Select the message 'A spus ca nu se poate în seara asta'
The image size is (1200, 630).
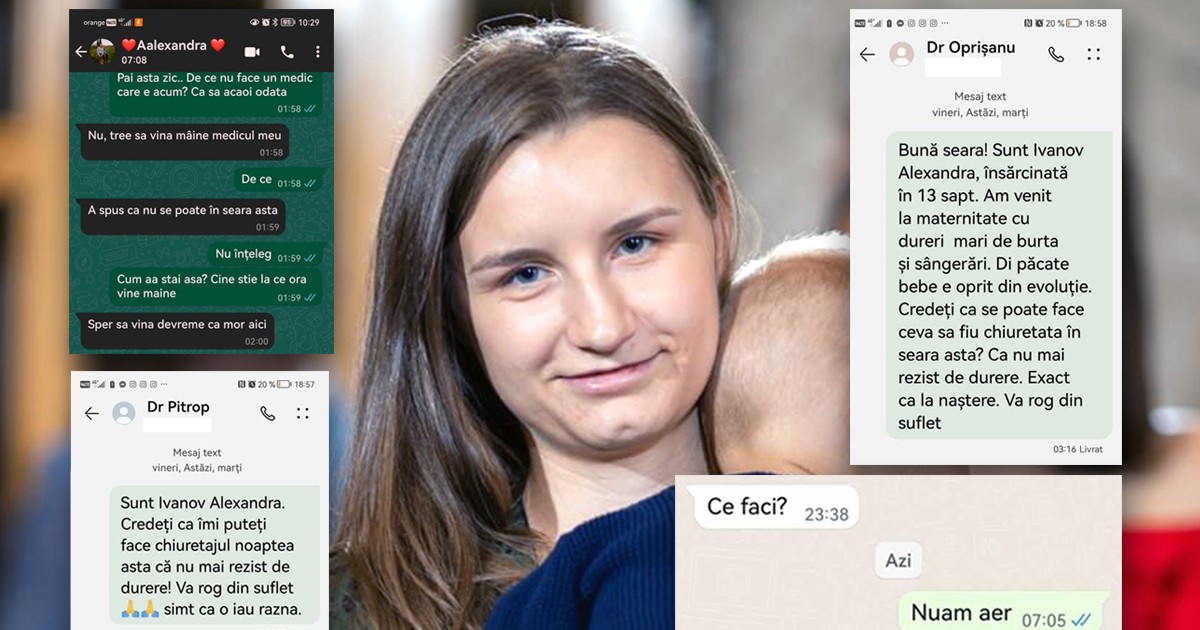tap(182, 216)
